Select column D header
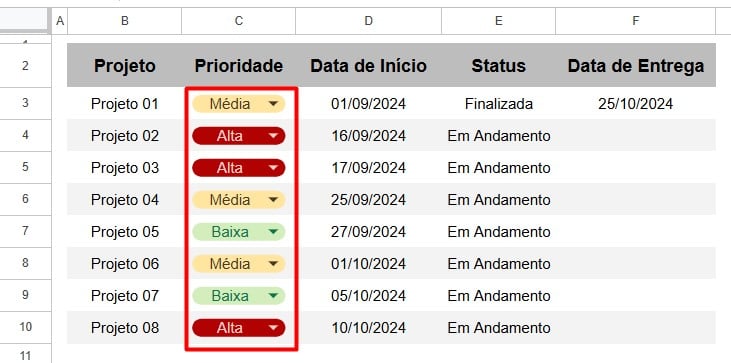The width and height of the screenshot is (731, 363). pos(368,21)
